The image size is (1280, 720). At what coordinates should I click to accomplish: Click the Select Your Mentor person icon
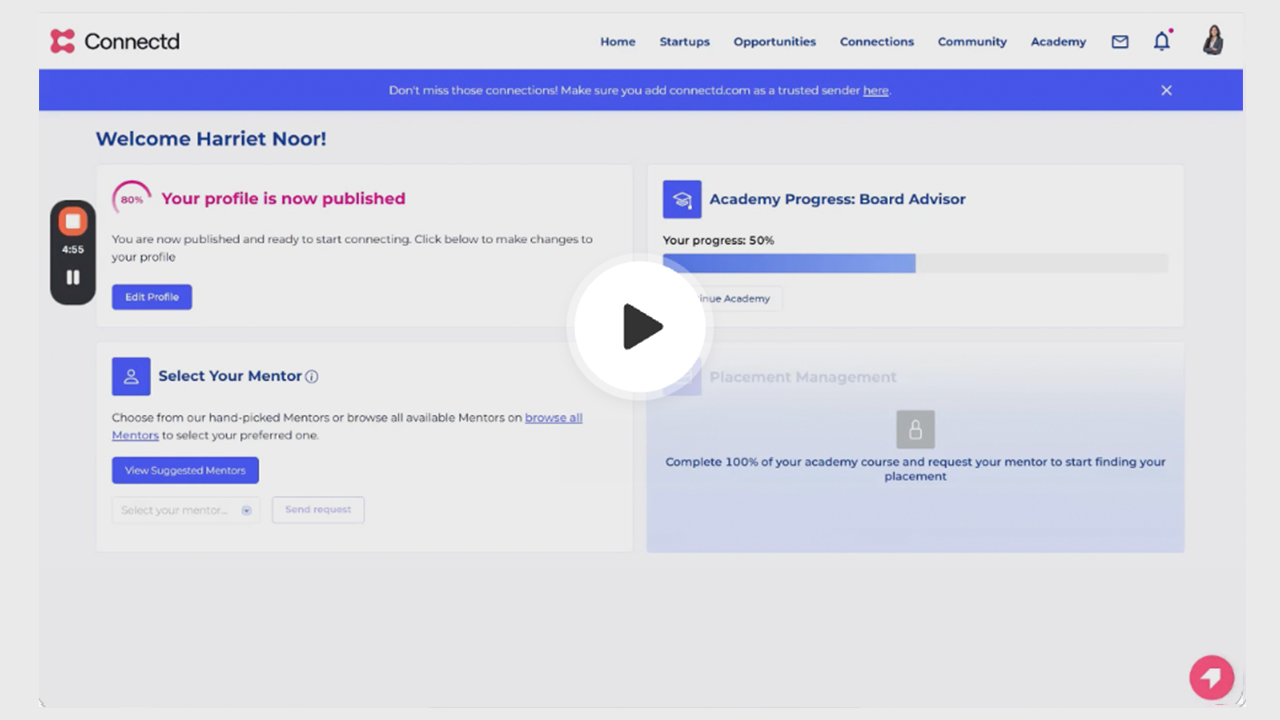[131, 377]
